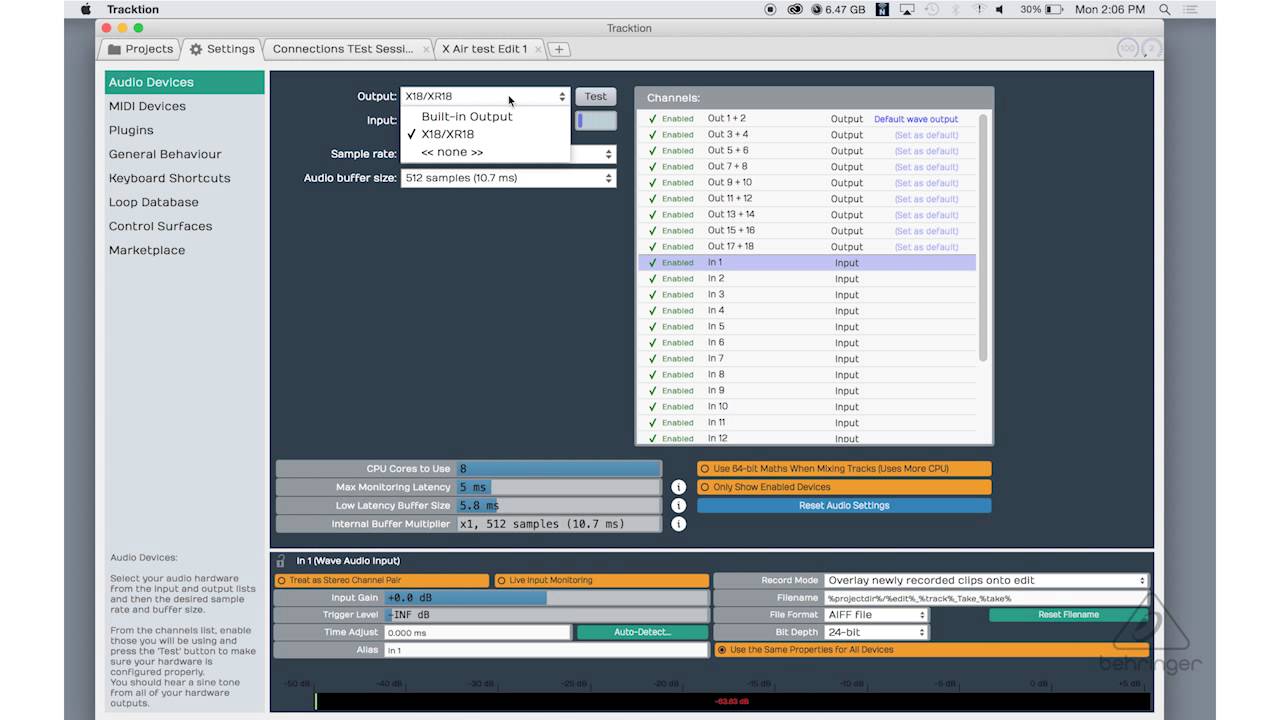Adjust the CPU Cores to Use slider
Screen dimensions: 1280x720
[559, 468]
